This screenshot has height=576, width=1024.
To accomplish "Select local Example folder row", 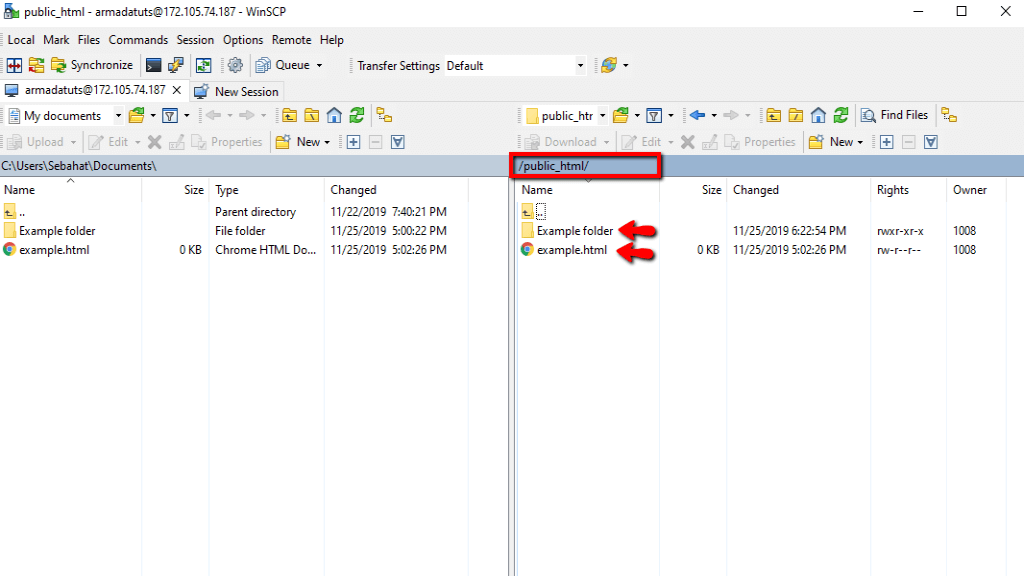I will (235, 231).
